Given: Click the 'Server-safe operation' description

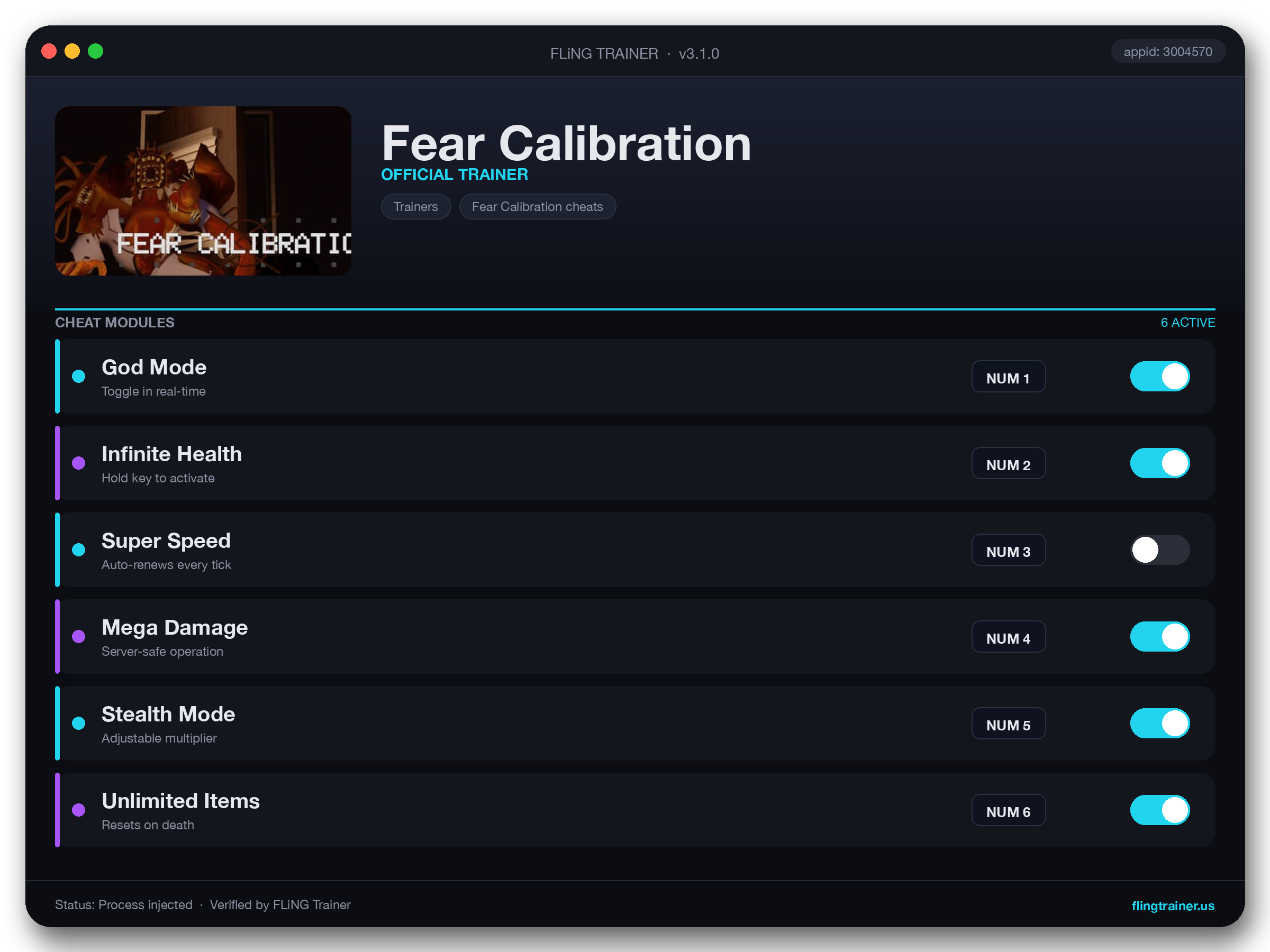Looking at the screenshot, I should coord(162,651).
